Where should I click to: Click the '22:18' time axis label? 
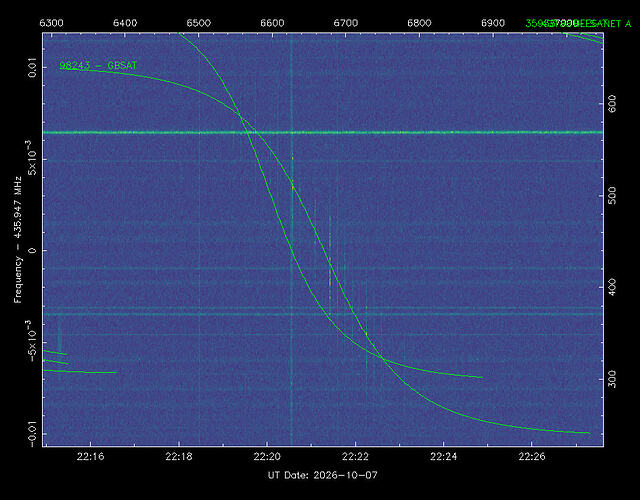coord(179,457)
